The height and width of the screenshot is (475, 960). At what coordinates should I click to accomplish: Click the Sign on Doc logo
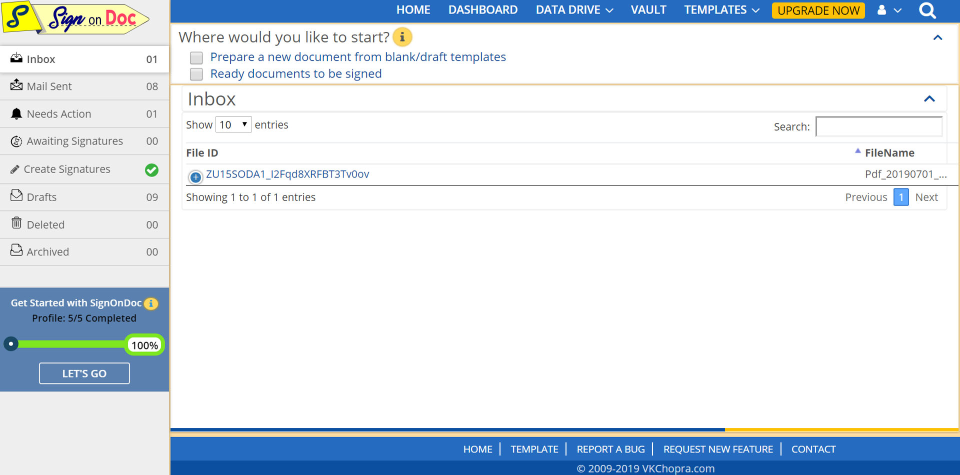tap(75, 20)
